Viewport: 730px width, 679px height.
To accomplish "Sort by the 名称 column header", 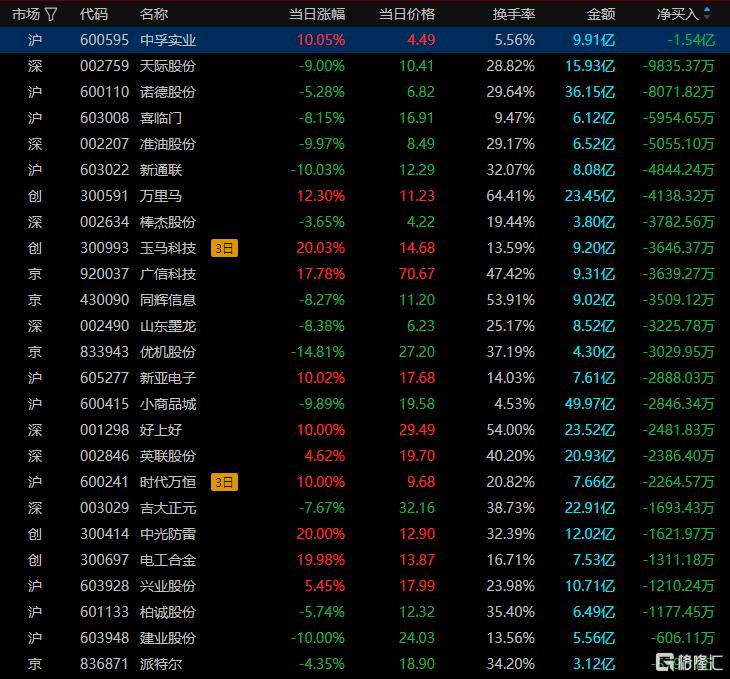I will [x=154, y=14].
